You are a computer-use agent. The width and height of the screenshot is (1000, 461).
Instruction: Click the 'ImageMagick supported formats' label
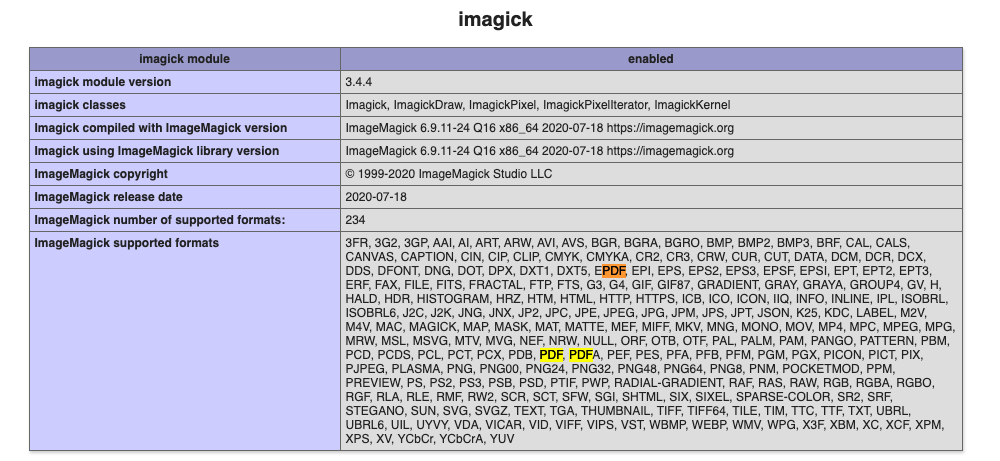pyautogui.click(x=127, y=242)
